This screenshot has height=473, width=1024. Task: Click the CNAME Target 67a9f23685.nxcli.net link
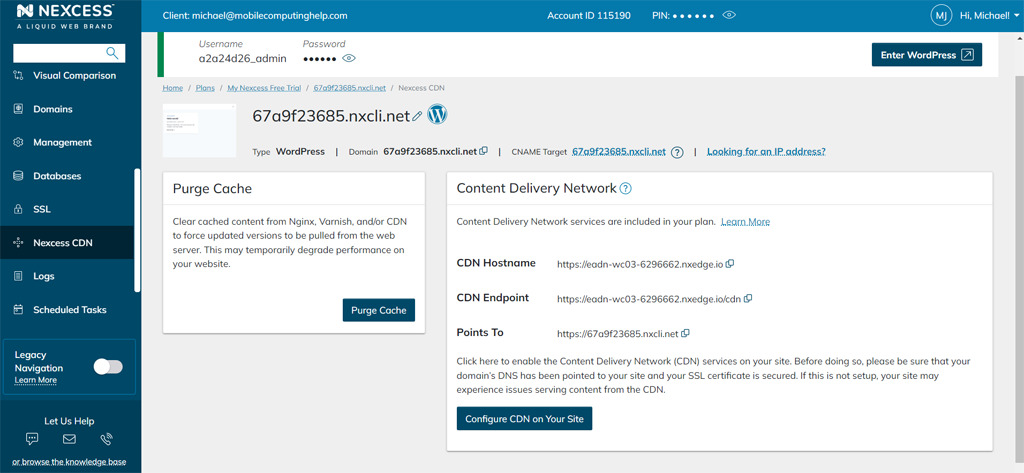(618, 152)
